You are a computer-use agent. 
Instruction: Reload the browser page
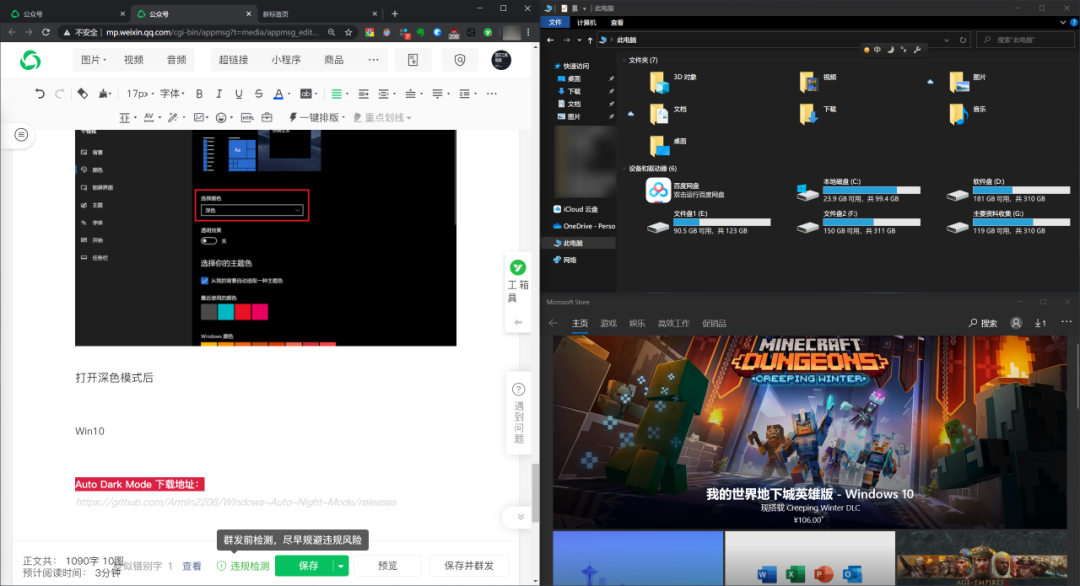[x=45, y=32]
